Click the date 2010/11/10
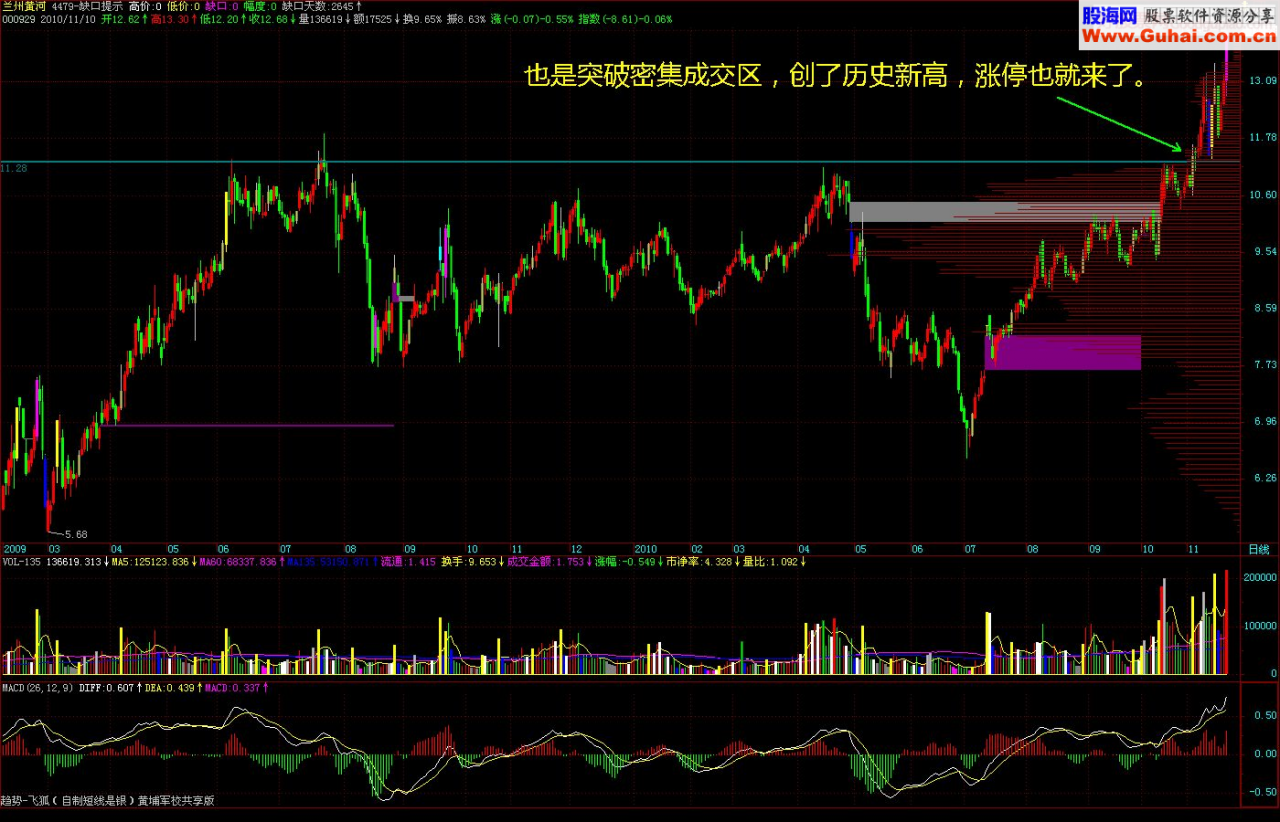Viewport: 1280px width, 822px height. pyautogui.click(x=68, y=19)
